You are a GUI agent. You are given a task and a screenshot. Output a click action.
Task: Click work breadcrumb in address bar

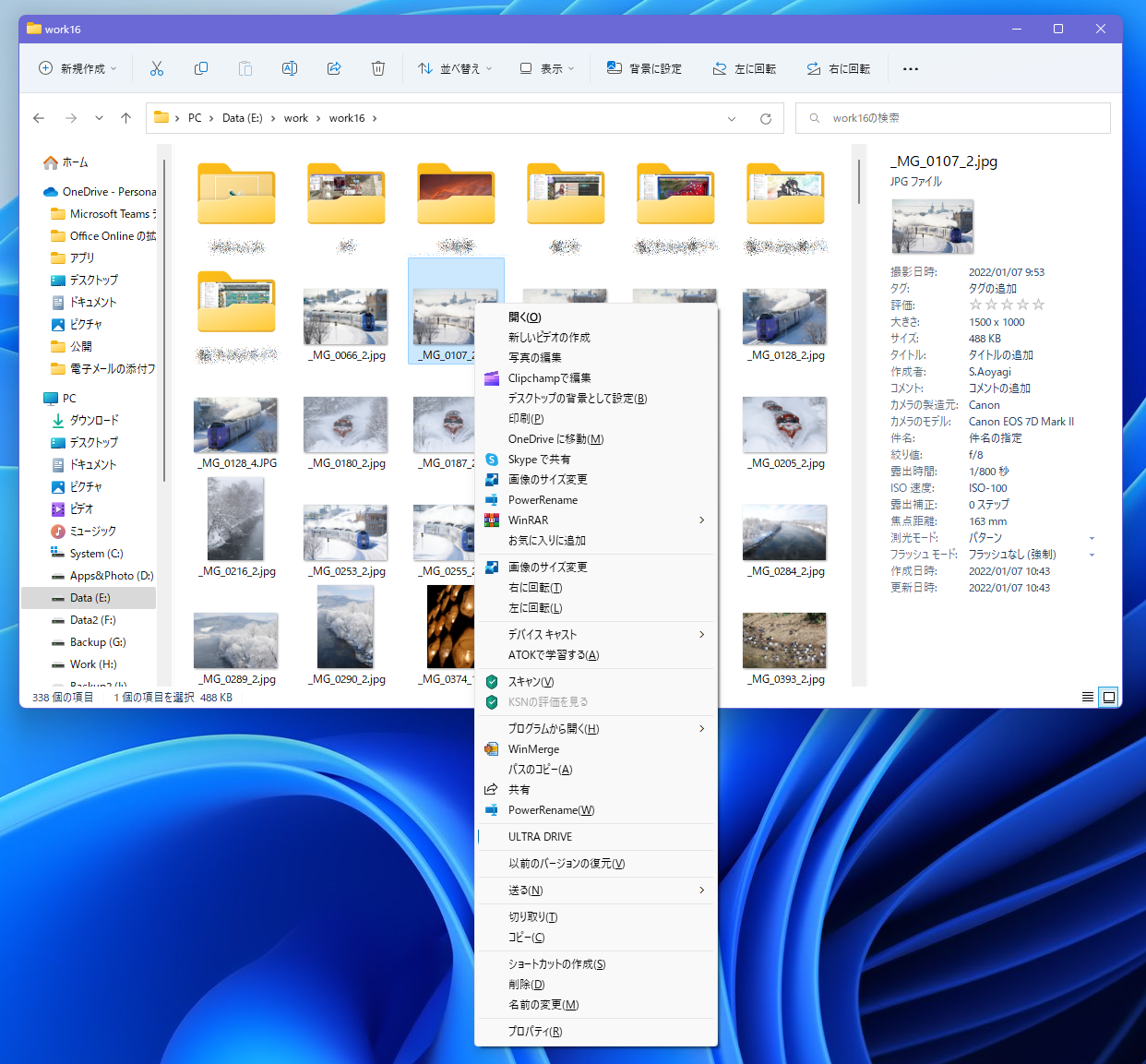[x=295, y=118]
